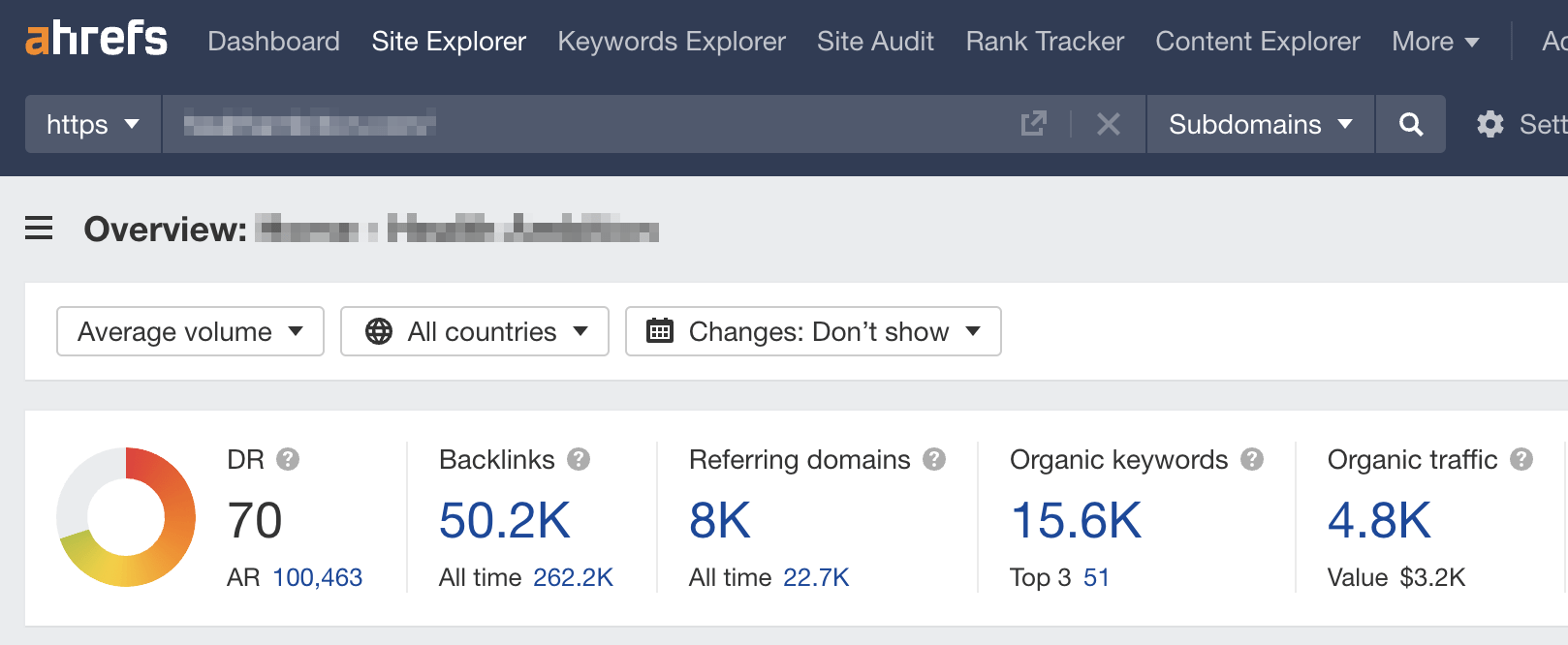The width and height of the screenshot is (1568, 645).
Task: Clear the URL field with X icon
Action: [x=1108, y=124]
